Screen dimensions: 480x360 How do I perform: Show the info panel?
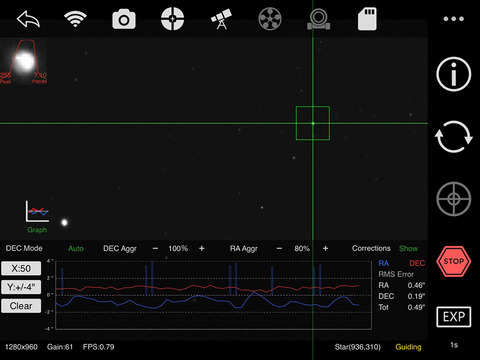coord(453,74)
